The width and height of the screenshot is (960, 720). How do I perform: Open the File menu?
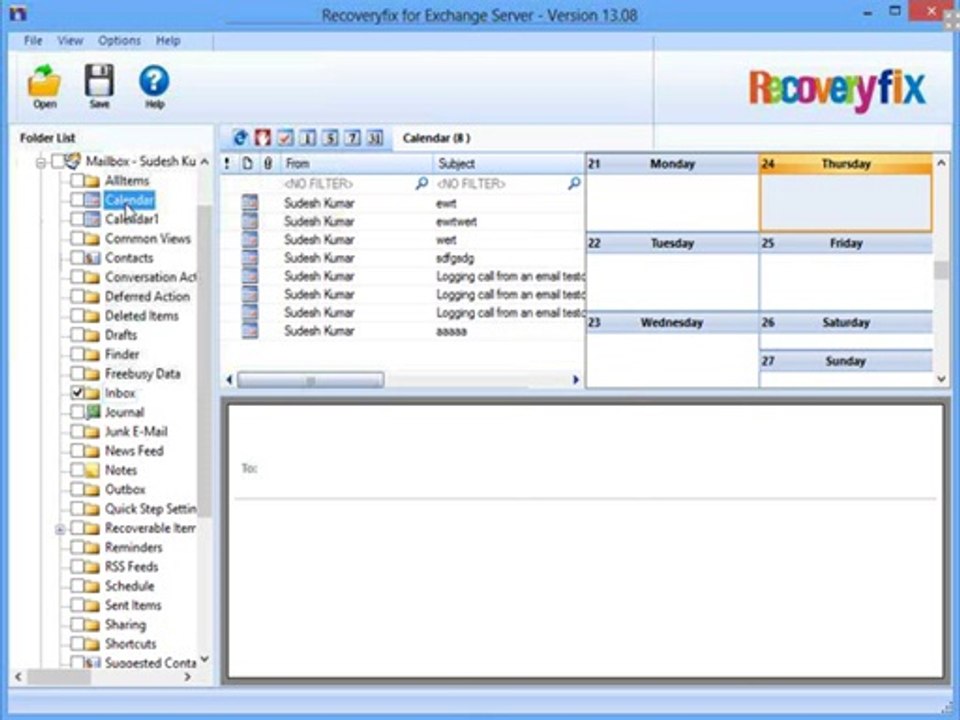33,40
